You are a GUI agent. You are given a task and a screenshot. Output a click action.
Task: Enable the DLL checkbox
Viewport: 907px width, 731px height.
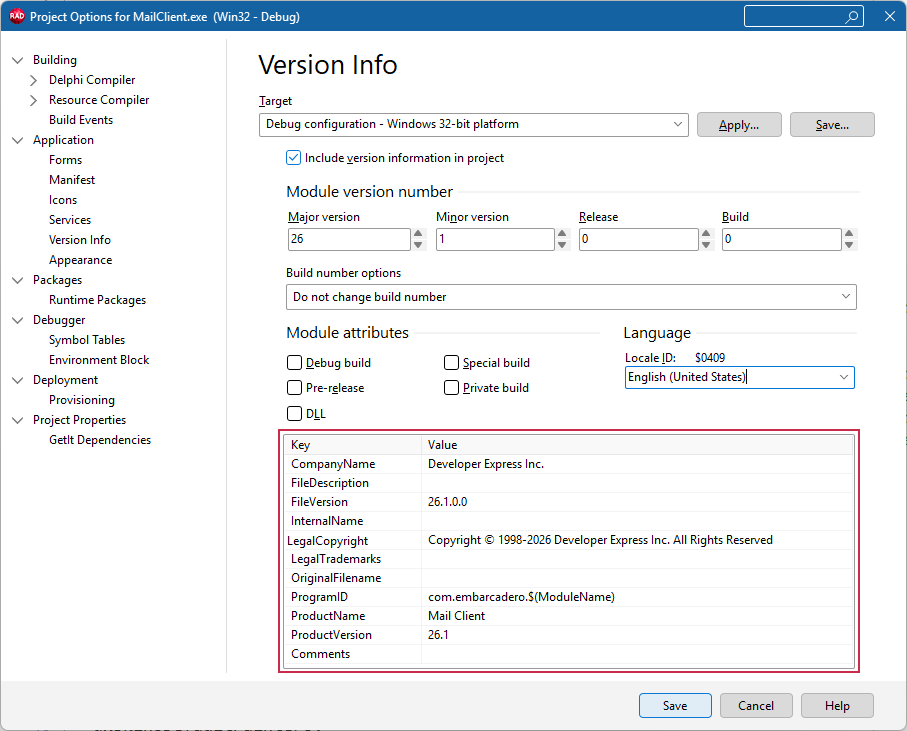click(294, 414)
